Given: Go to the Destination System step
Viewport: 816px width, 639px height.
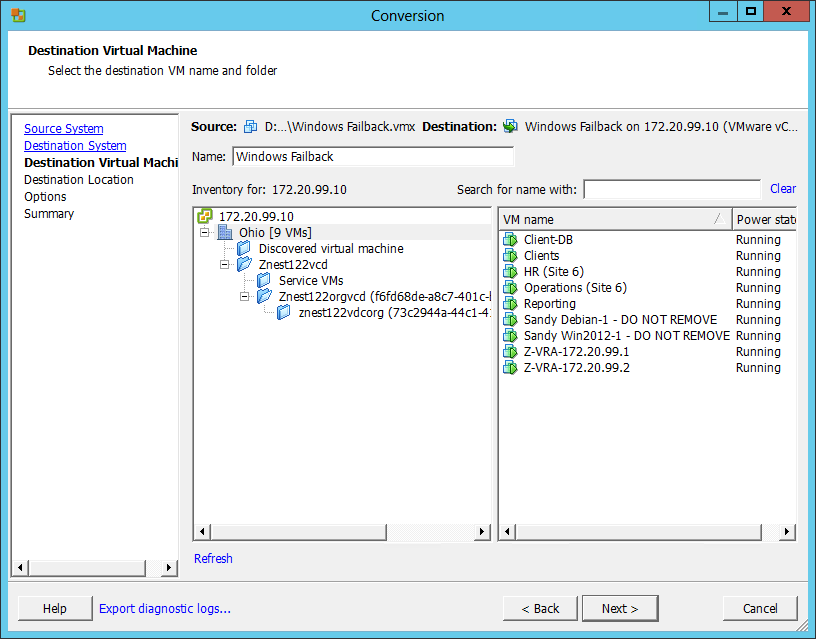Looking at the screenshot, I should pos(75,146).
